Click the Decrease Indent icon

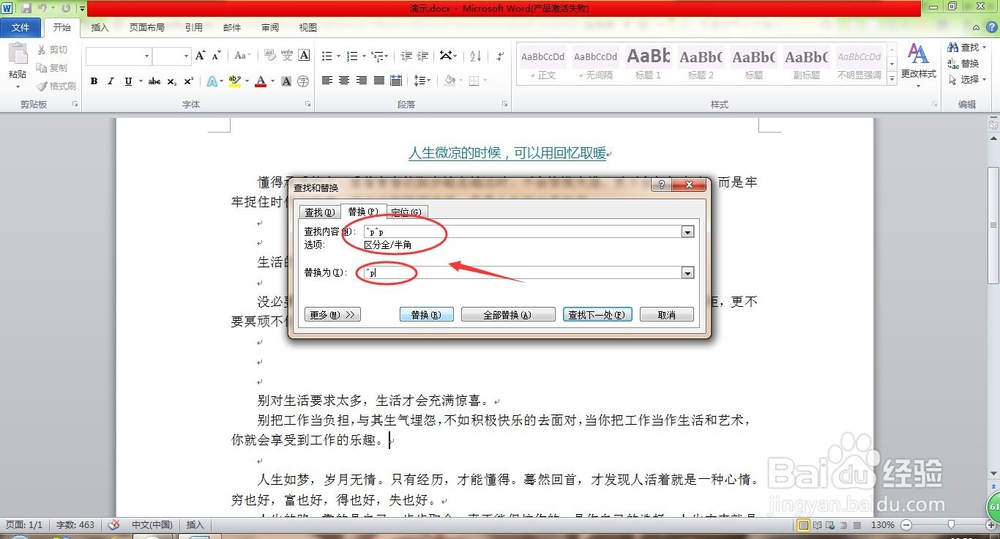(x=406, y=56)
